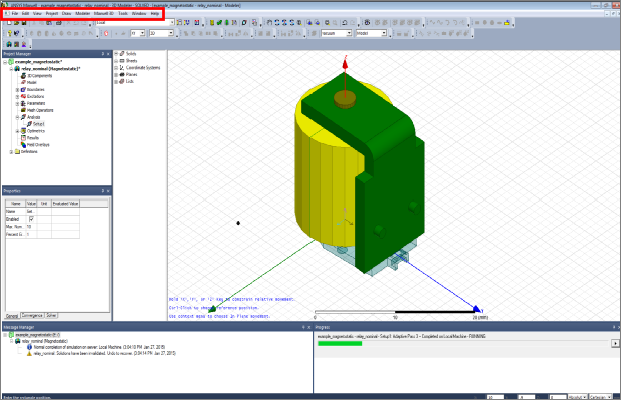This screenshot has height=401, width=622.
Task: Click the Open project folder icon
Action: pyautogui.click(x=16, y=23)
